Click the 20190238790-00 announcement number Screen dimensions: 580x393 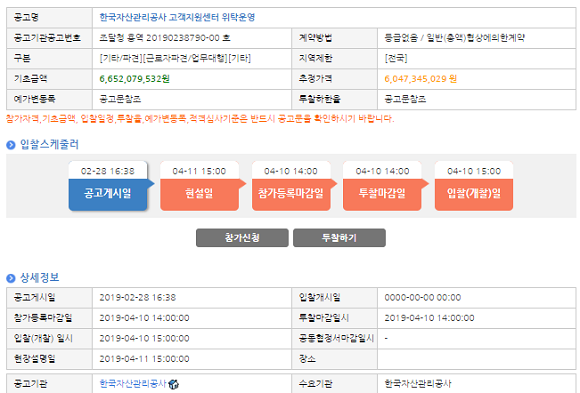(x=183, y=38)
